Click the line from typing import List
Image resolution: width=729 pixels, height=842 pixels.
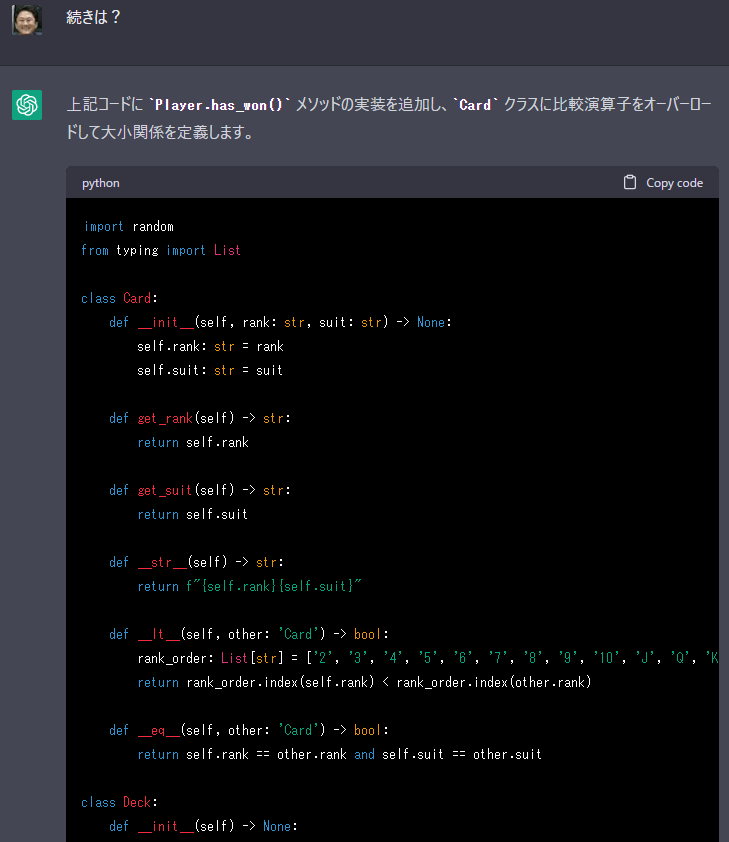click(x=161, y=250)
